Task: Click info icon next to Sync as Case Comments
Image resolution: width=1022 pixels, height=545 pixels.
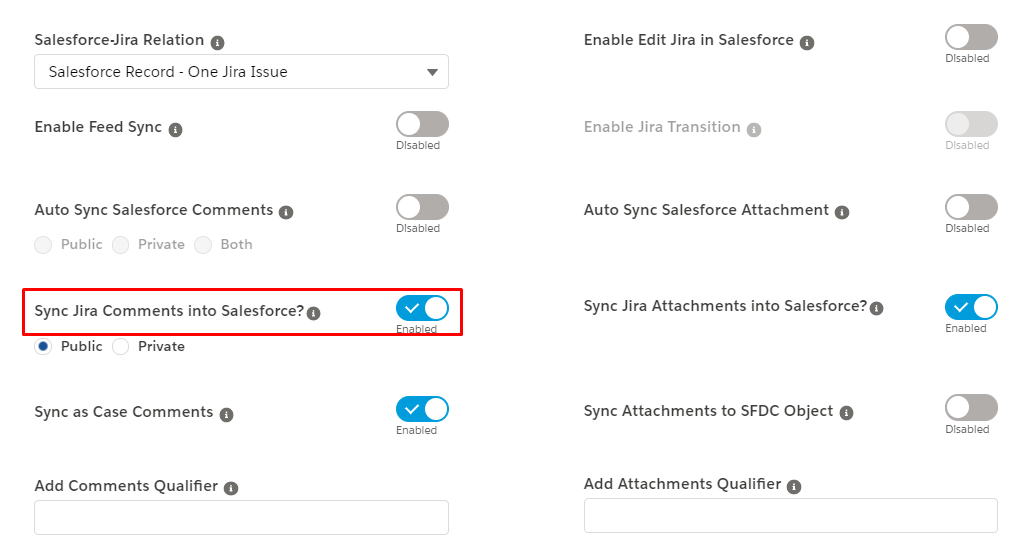Action: pos(226,415)
